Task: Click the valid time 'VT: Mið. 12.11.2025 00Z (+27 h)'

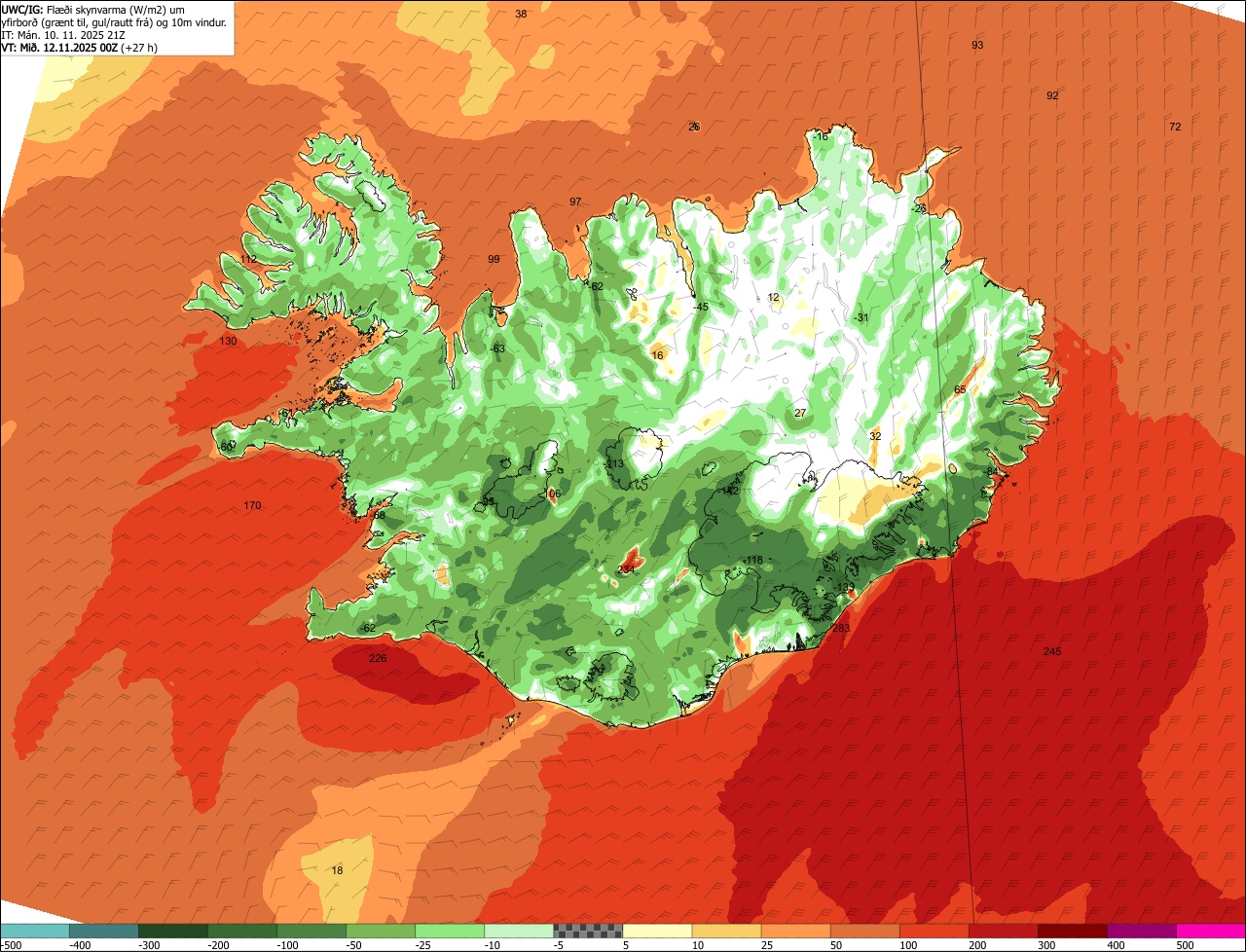Action: click(80, 47)
